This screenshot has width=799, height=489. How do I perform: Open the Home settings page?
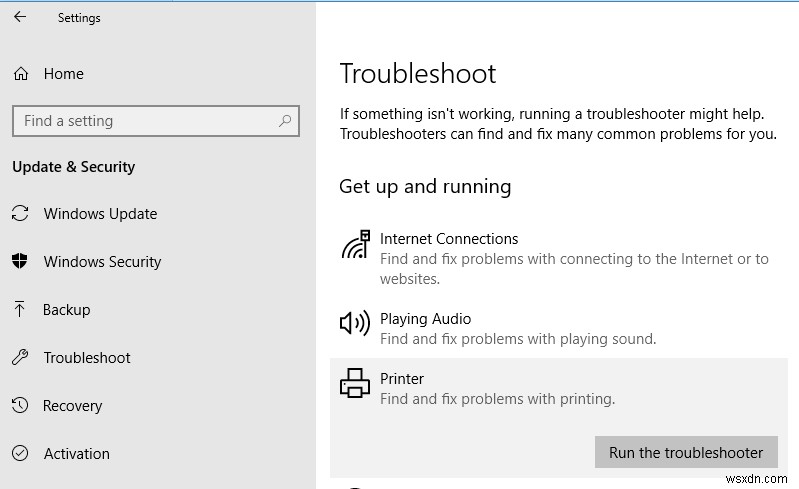[64, 74]
